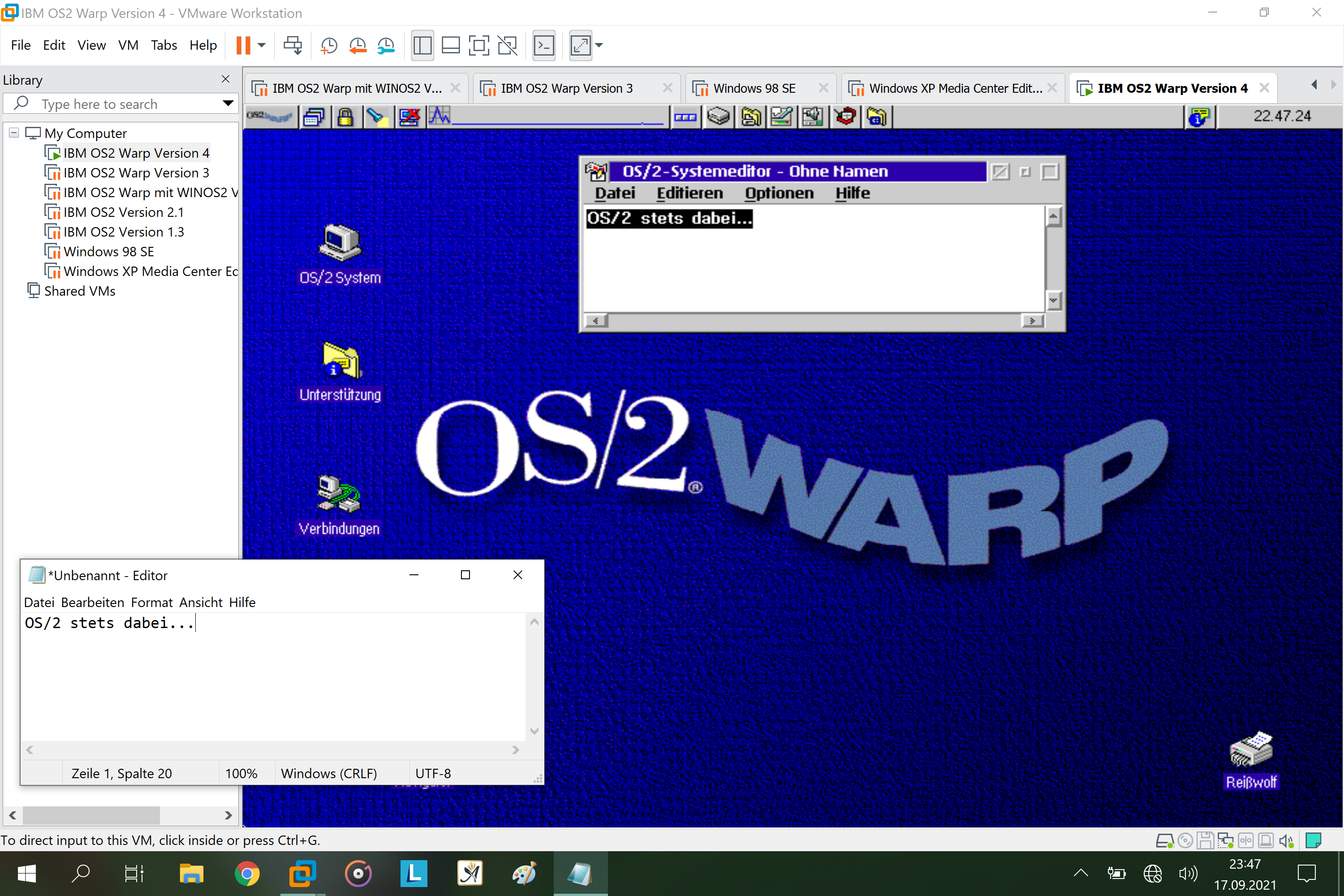
Task: Open Format menu in Unbenannt Editor
Action: tap(151, 602)
